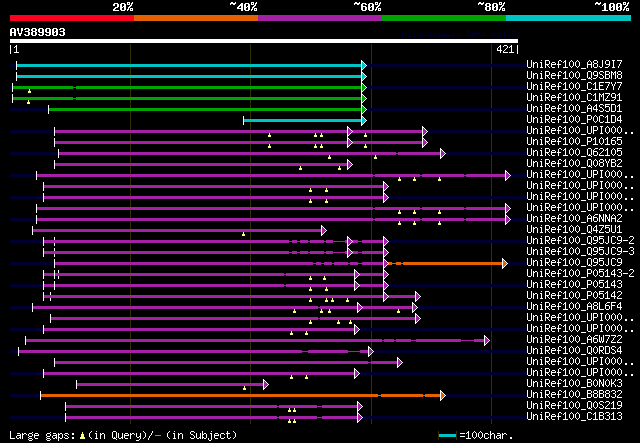Screen dimensions: 640x443
Task: Click the 'Large gaps:' legend text
Action: [x=42, y=436]
